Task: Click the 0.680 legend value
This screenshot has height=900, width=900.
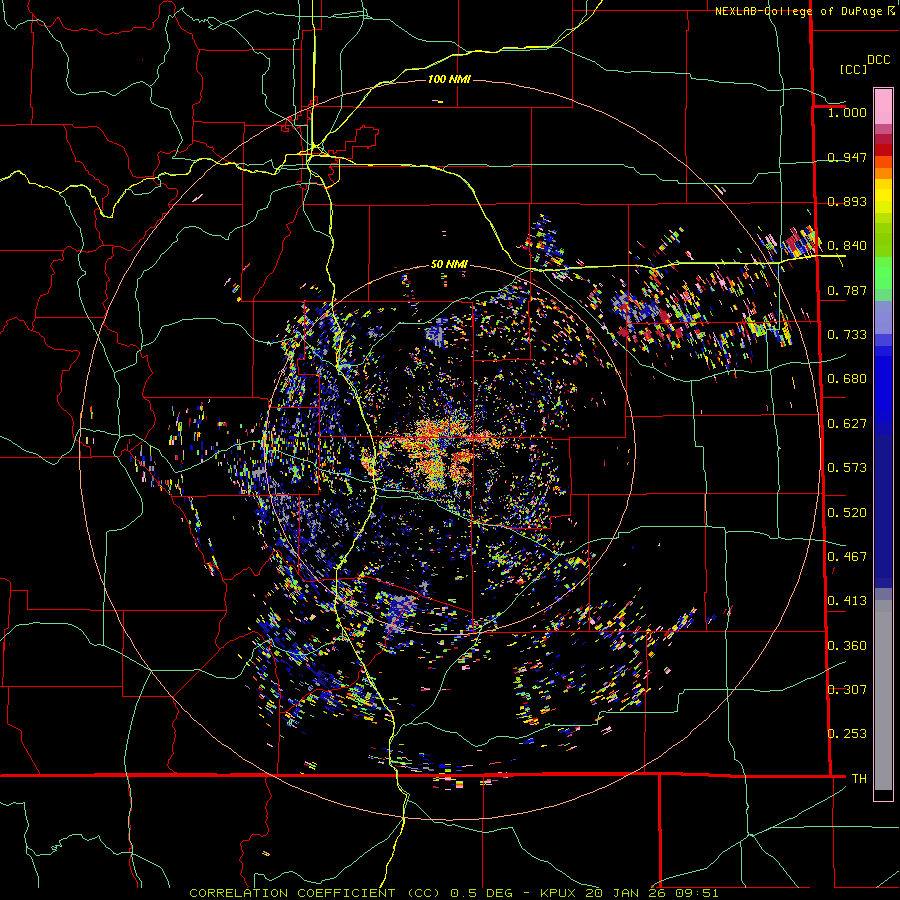Action: [x=847, y=378]
